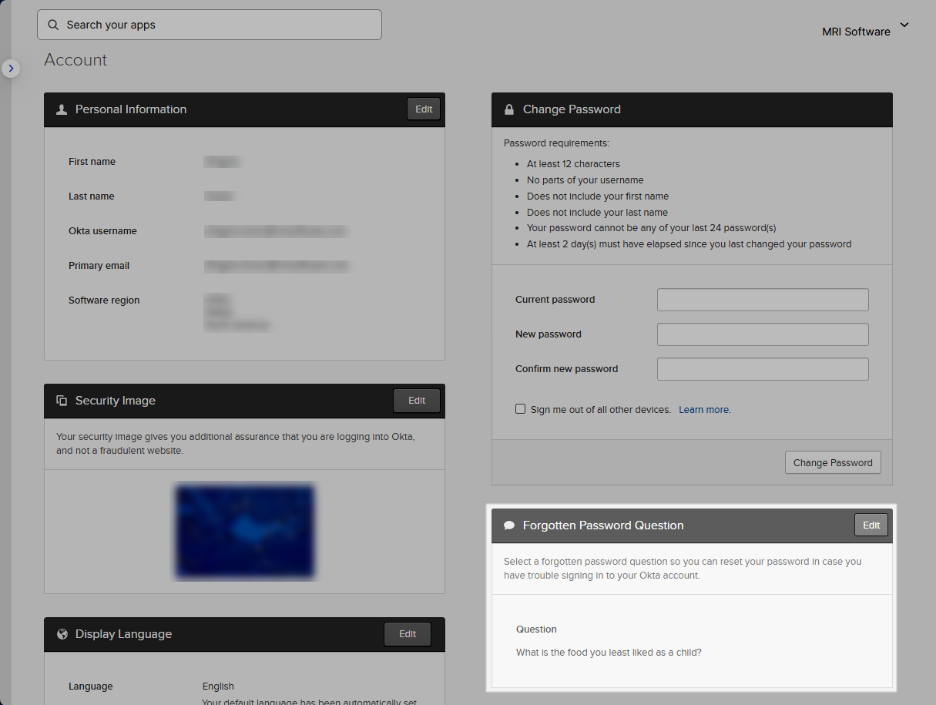Expand the left sidebar arrow
The width and height of the screenshot is (936, 705).
point(11,69)
